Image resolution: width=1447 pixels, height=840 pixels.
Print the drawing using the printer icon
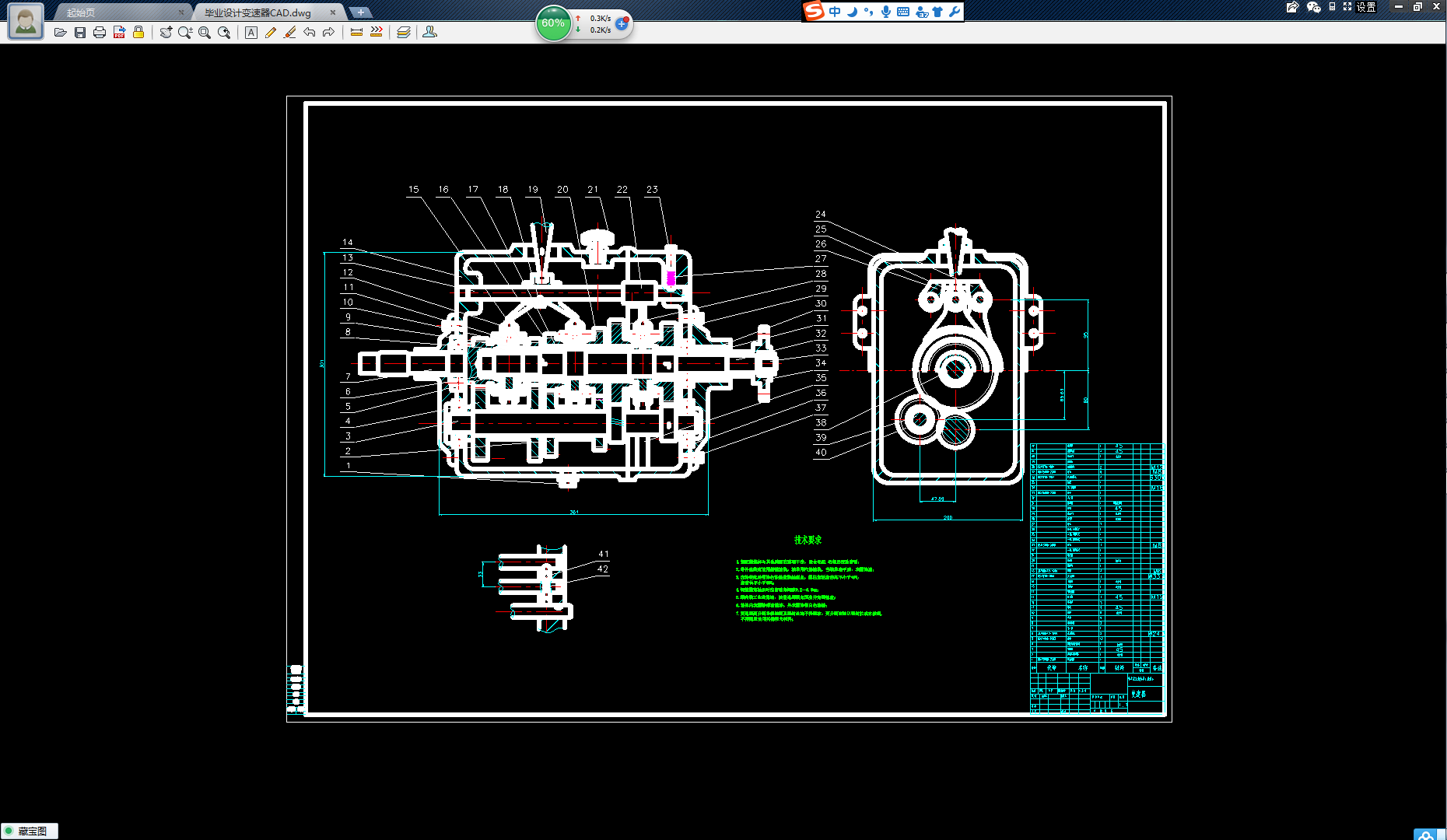coord(99,33)
